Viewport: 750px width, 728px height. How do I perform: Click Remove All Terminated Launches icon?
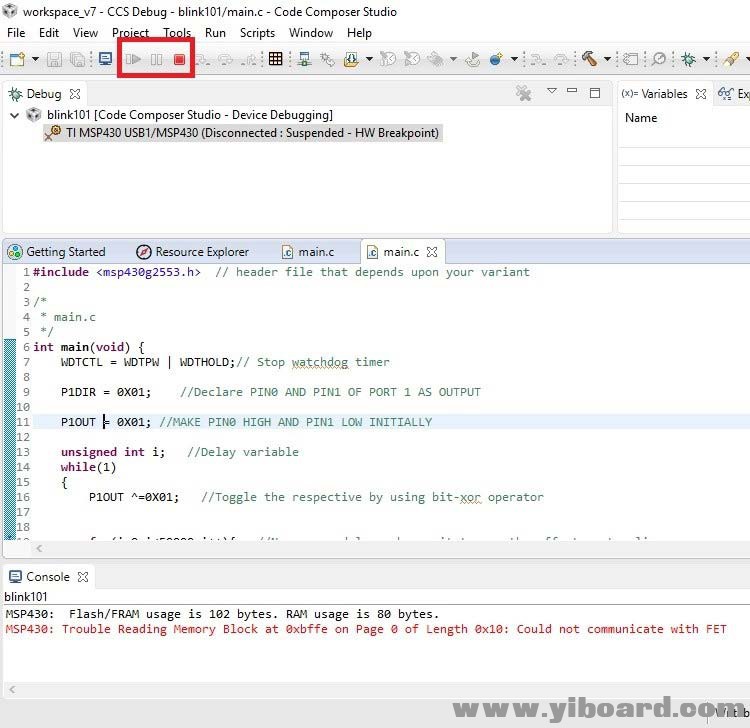click(x=523, y=93)
